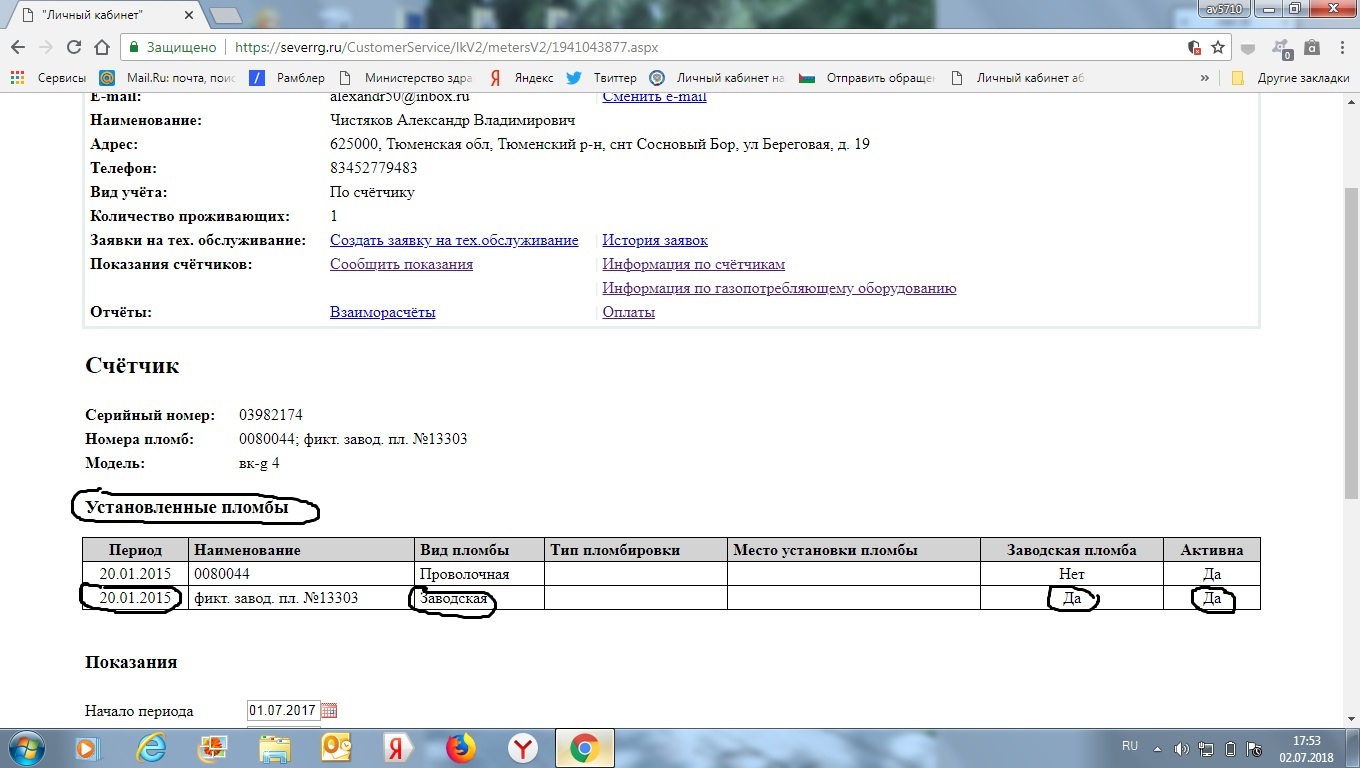Viewport: 1360px width, 768px height.
Task: Click the Нет cell in Заводская пломба column
Action: [1071, 574]
